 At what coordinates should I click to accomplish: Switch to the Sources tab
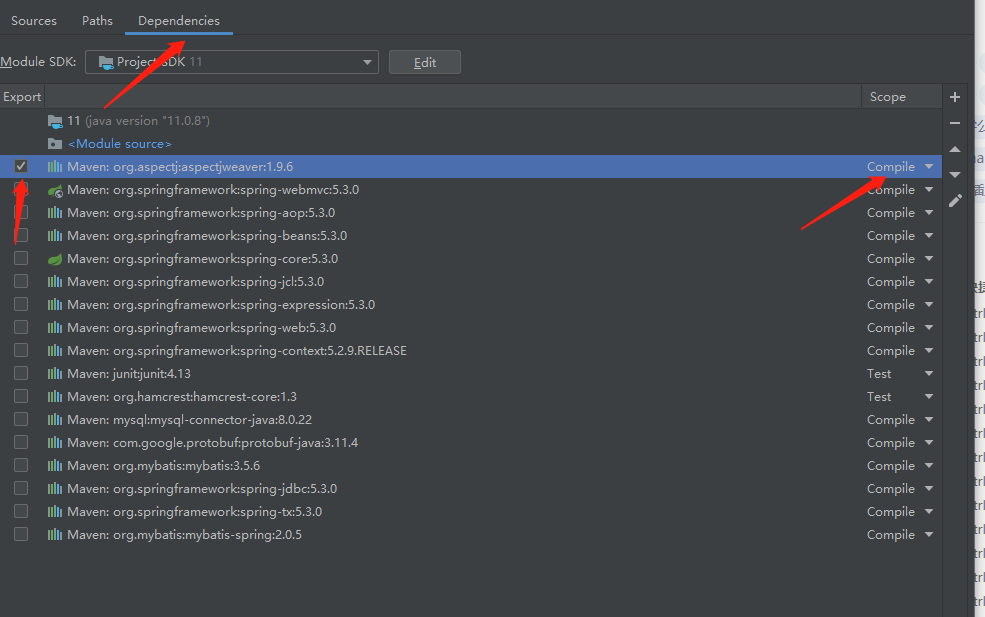[x=34, y=20]
